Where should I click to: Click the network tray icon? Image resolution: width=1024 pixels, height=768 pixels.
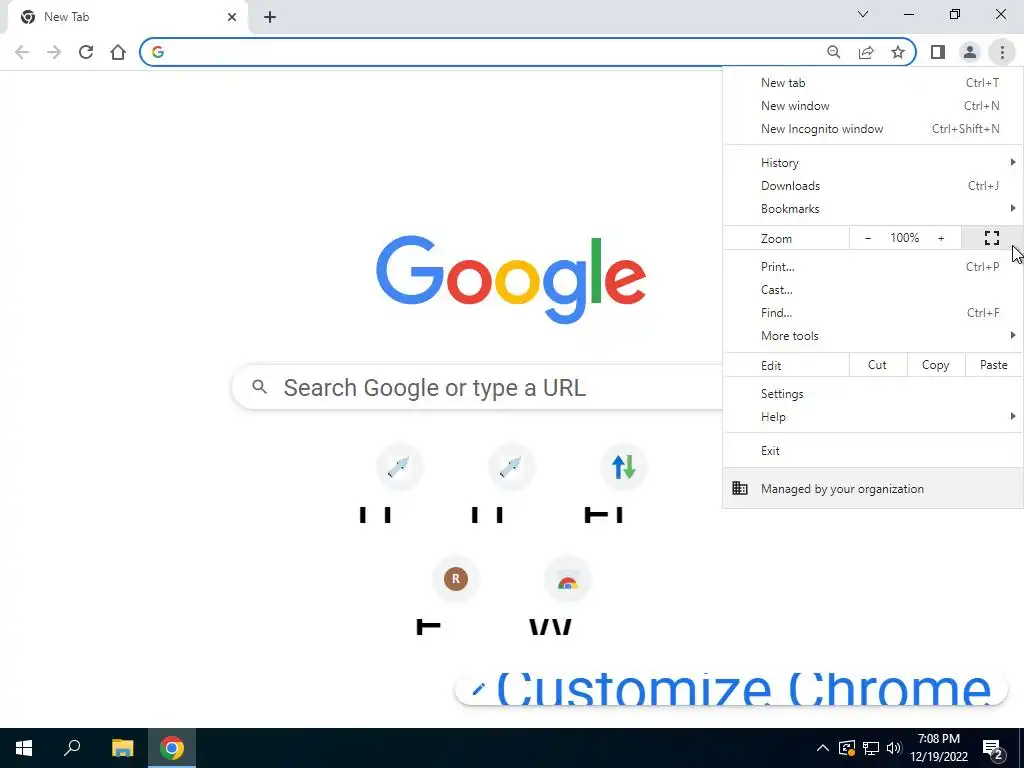point(871,748)
